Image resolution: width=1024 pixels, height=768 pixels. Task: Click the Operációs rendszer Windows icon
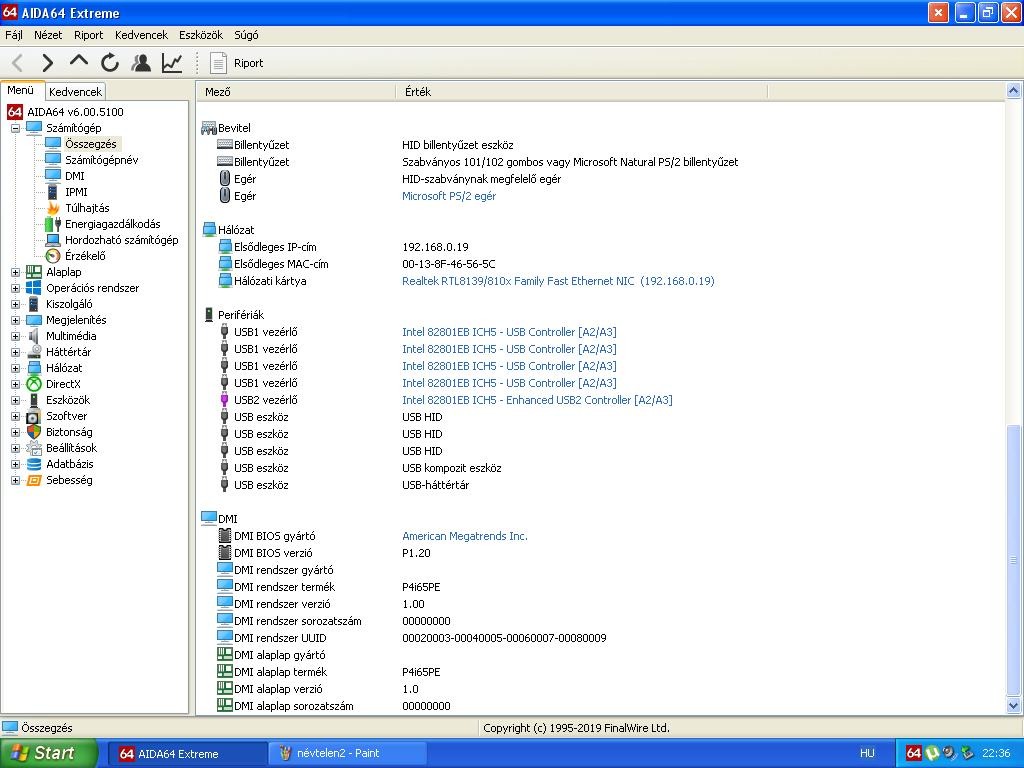tap(34, 288)
